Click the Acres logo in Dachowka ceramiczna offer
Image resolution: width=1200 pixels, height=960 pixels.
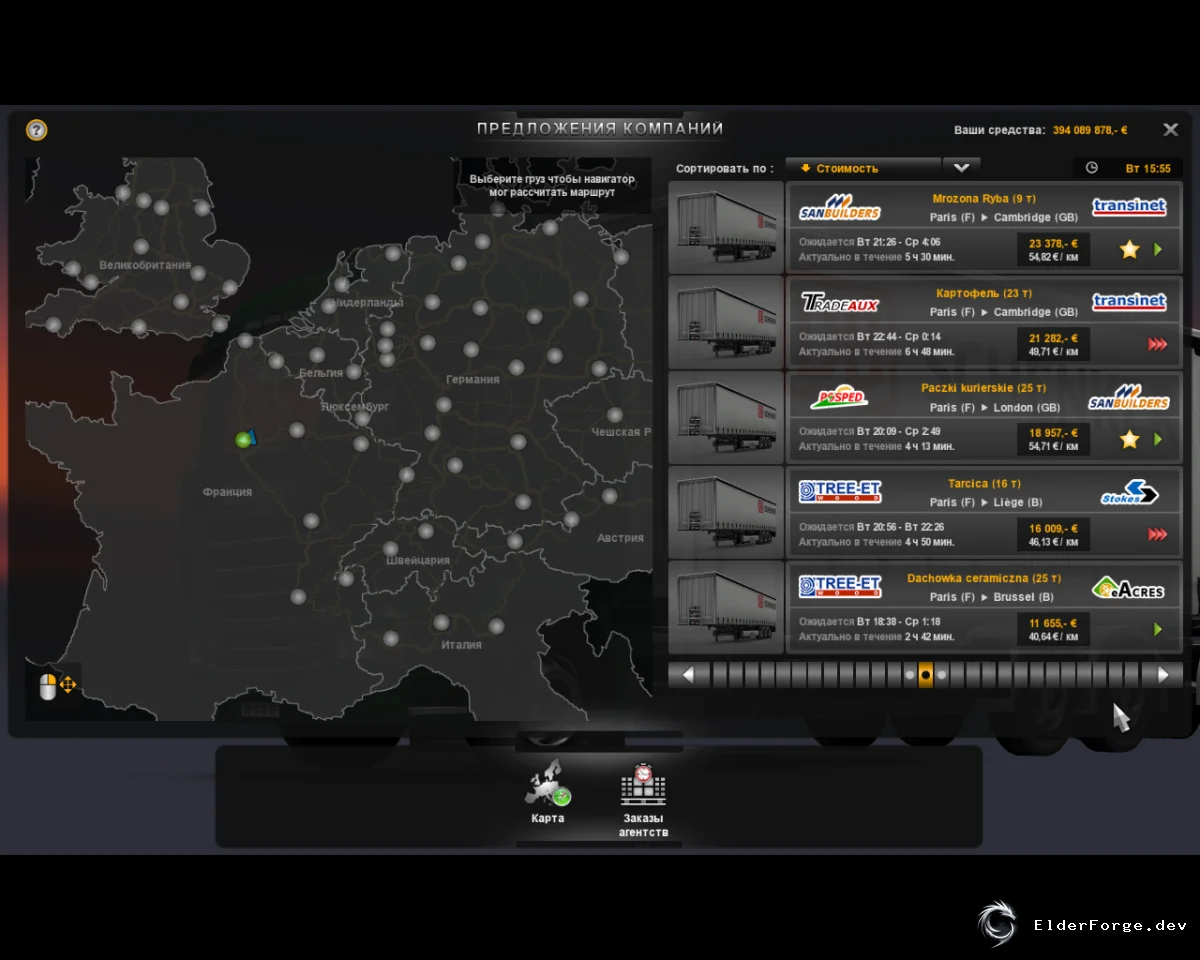(1129, 588)
